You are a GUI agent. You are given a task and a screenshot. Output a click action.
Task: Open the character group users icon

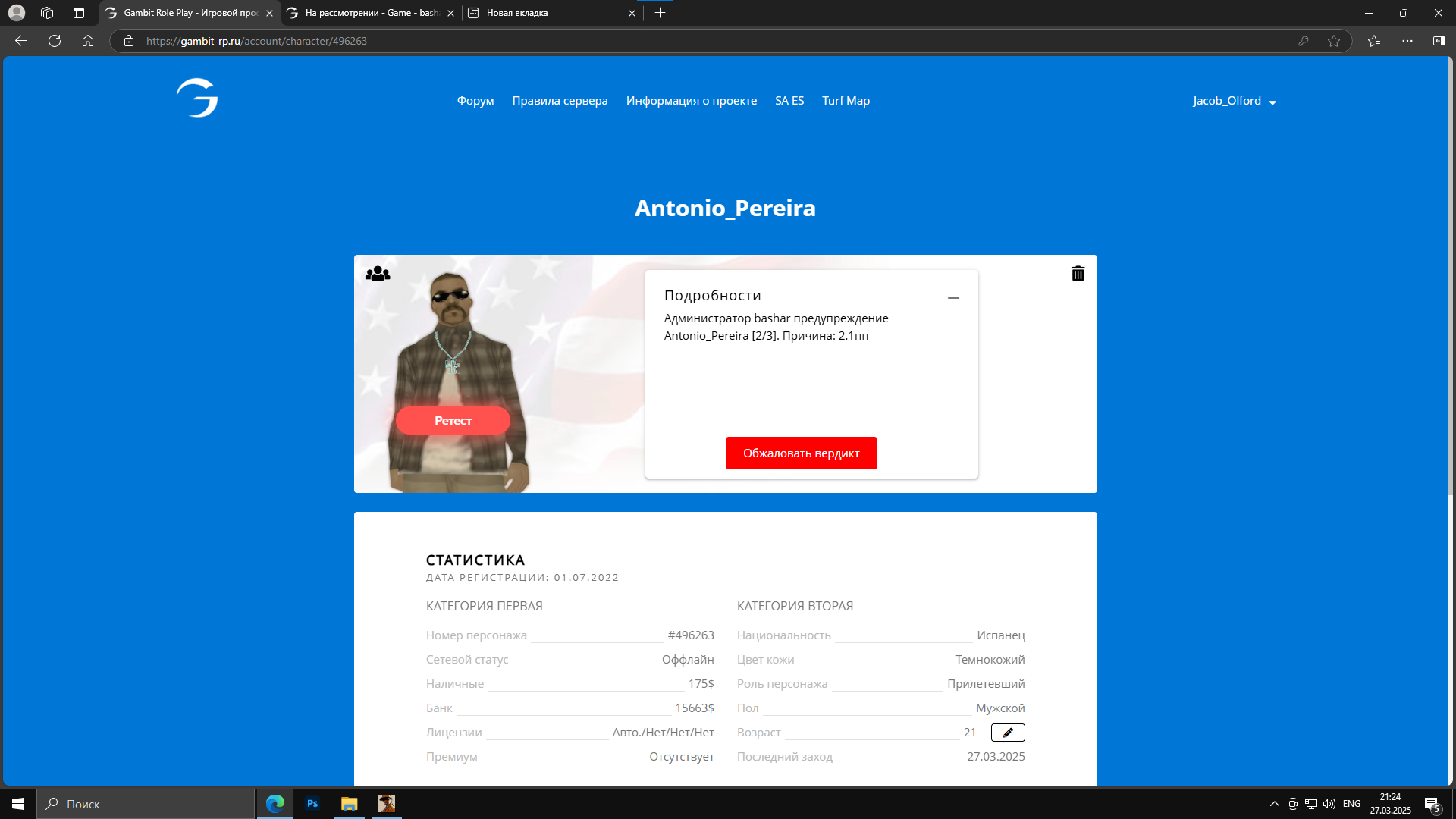(x=378, y=274)
